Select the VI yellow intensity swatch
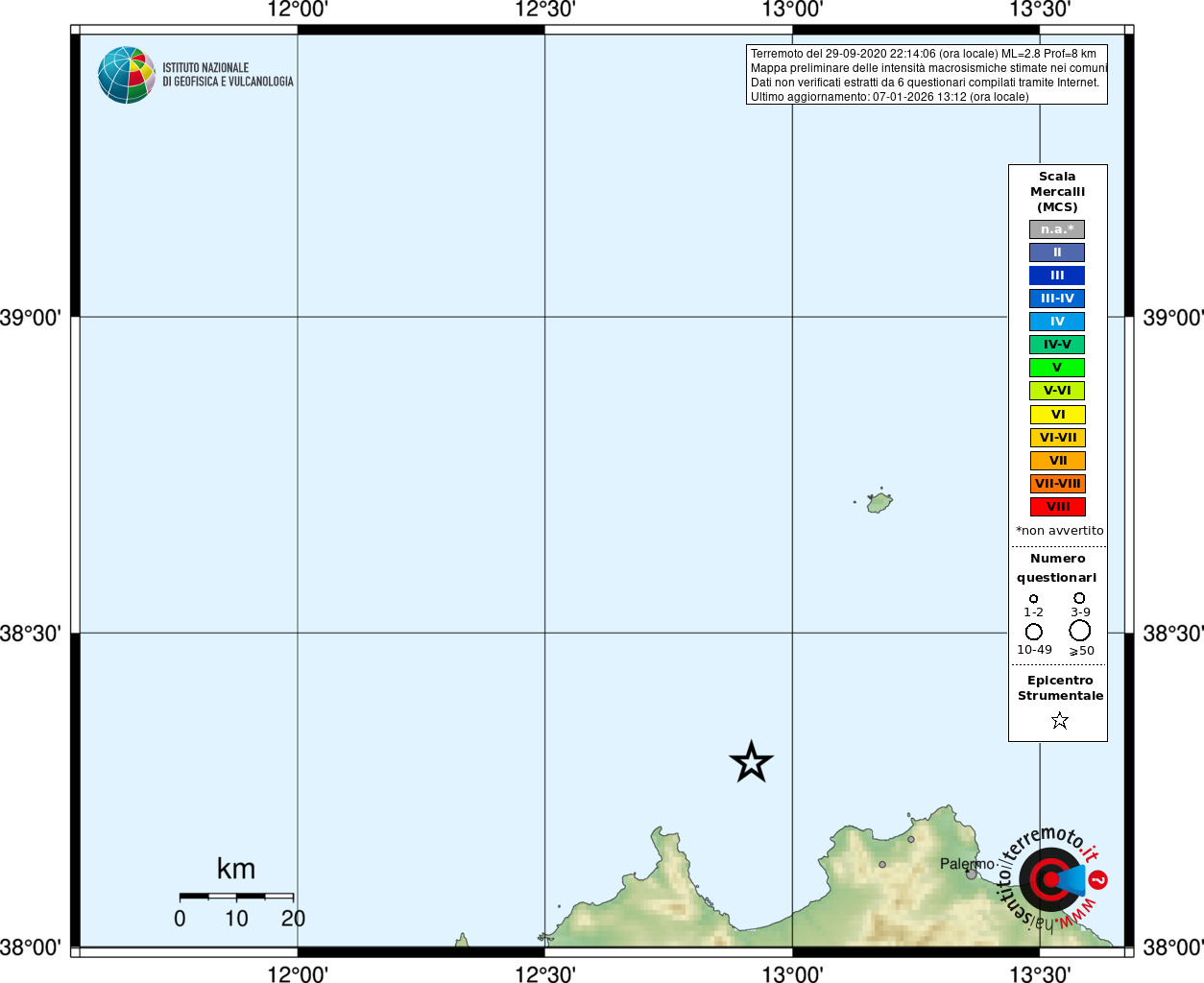Image resolution: width=1204 pixels, height=983 pixels. point(1057,415)
